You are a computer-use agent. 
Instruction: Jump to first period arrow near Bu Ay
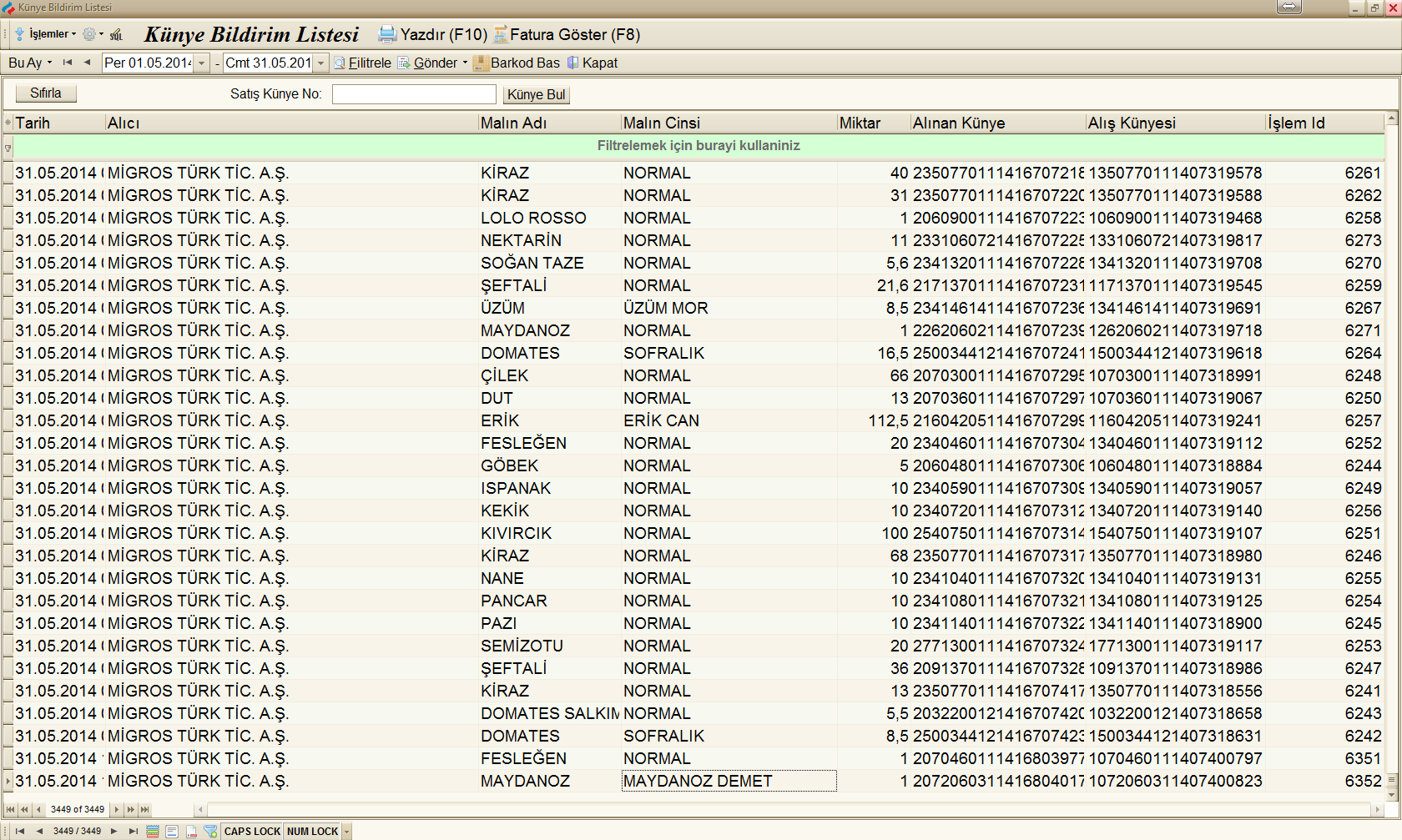coord(68,63)
